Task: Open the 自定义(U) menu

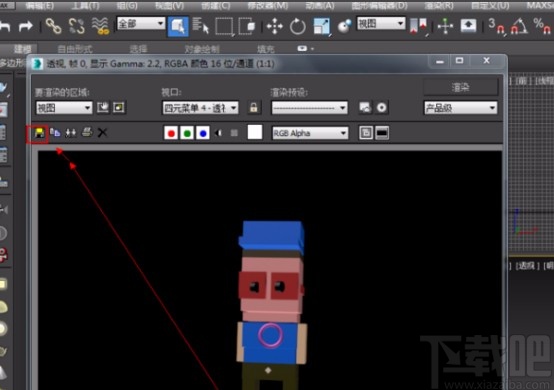Action: pyautogui.click(x=490, y=6)
